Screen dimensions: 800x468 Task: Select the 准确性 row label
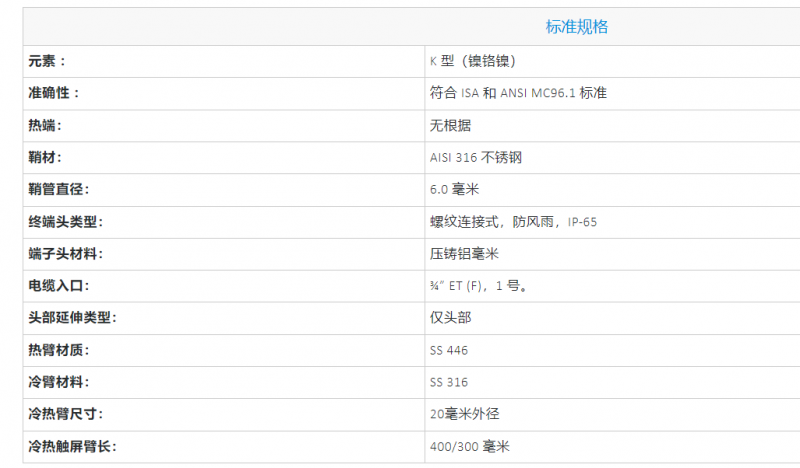tap(54, 93)
